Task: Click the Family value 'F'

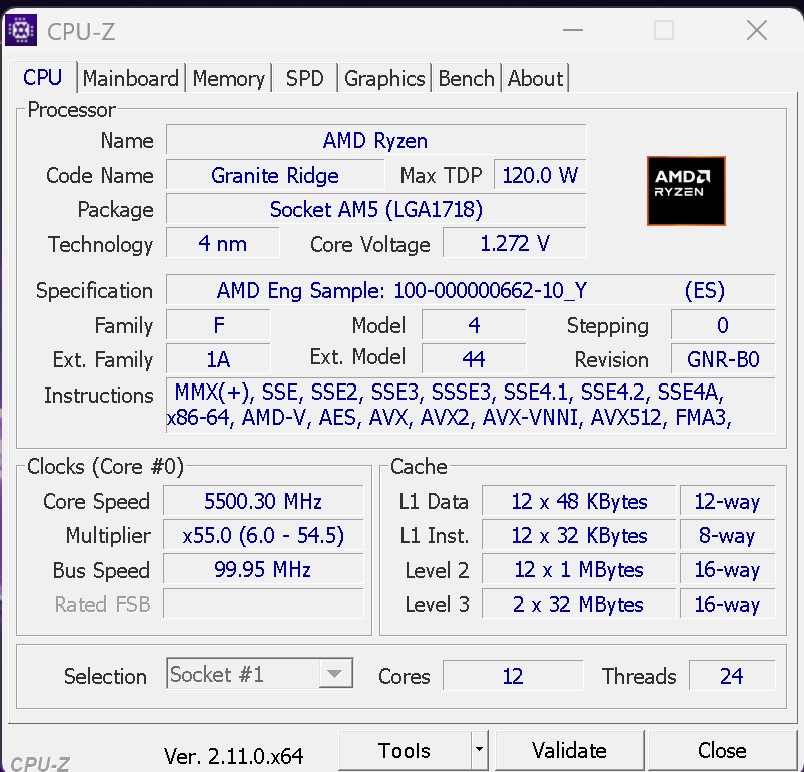Action: click(218, 325)
